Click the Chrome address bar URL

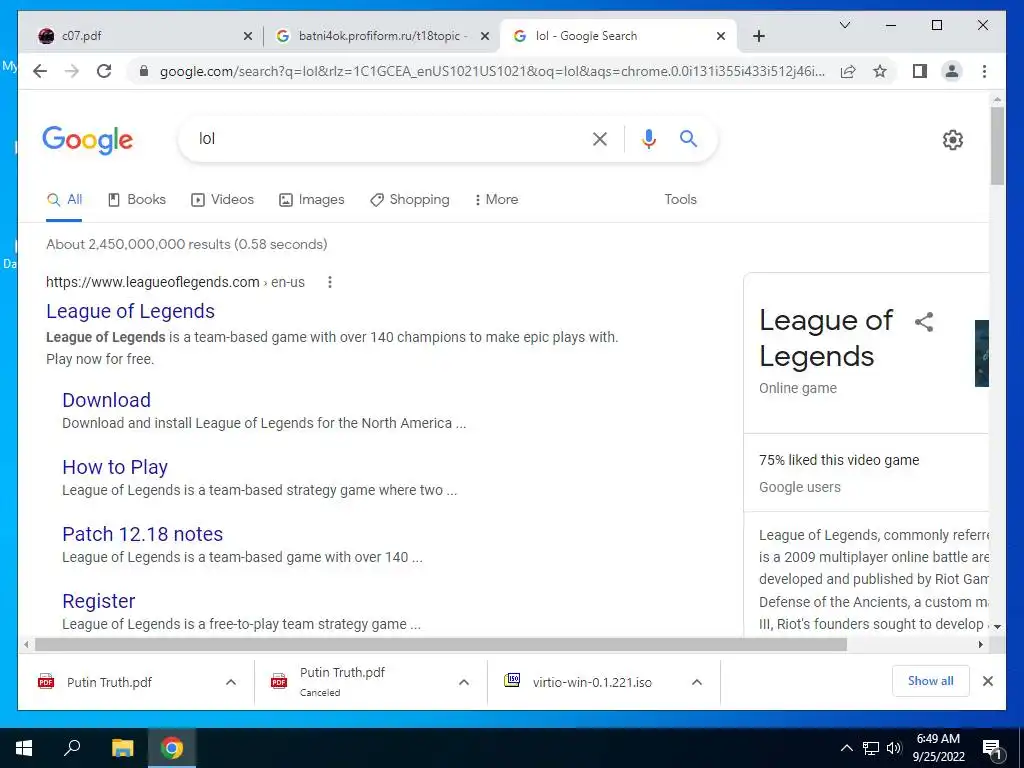click(492, 71)
